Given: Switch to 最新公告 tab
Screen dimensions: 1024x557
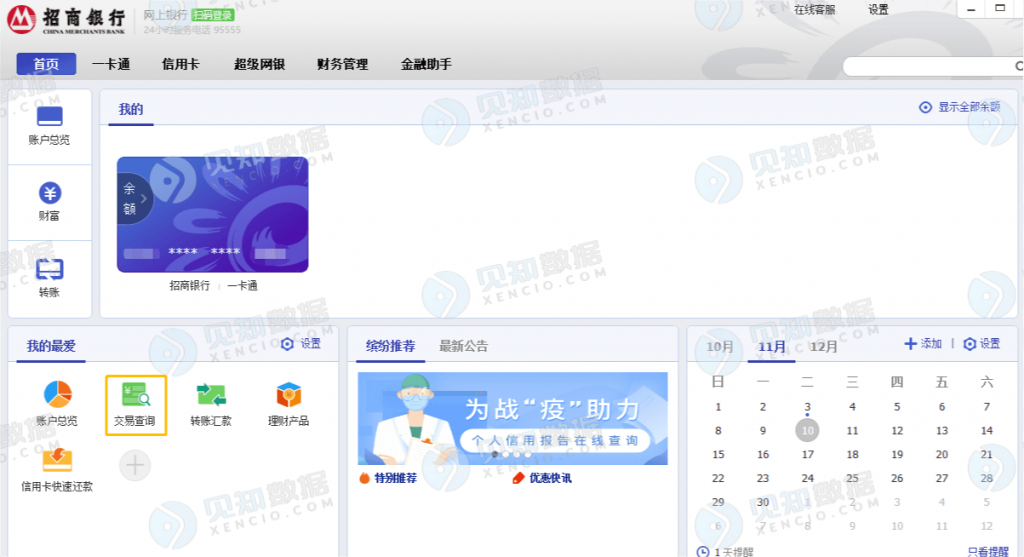Looking at the screenshot, I should click(463, 346).
